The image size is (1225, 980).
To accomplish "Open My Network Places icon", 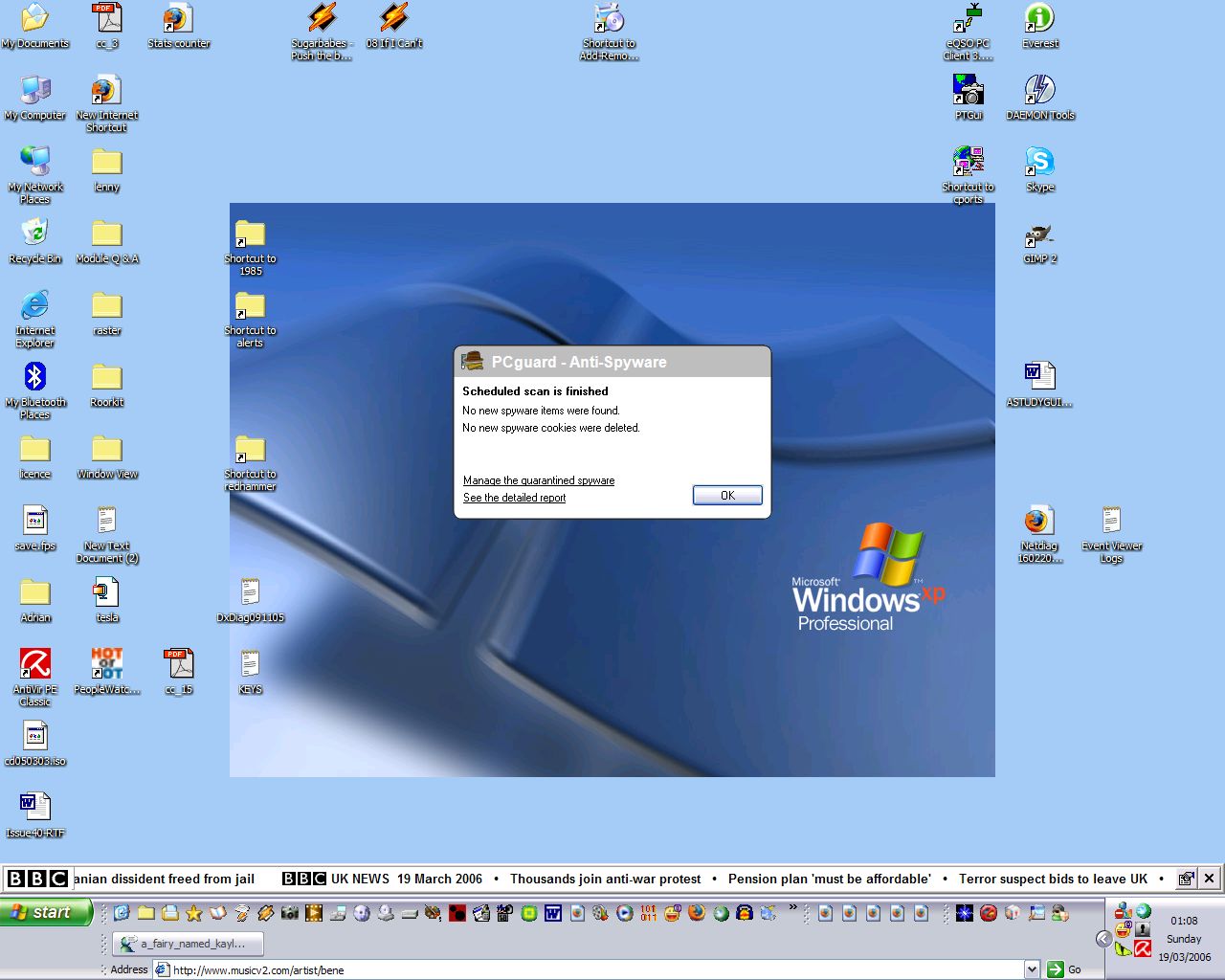I will coord(35,176).
